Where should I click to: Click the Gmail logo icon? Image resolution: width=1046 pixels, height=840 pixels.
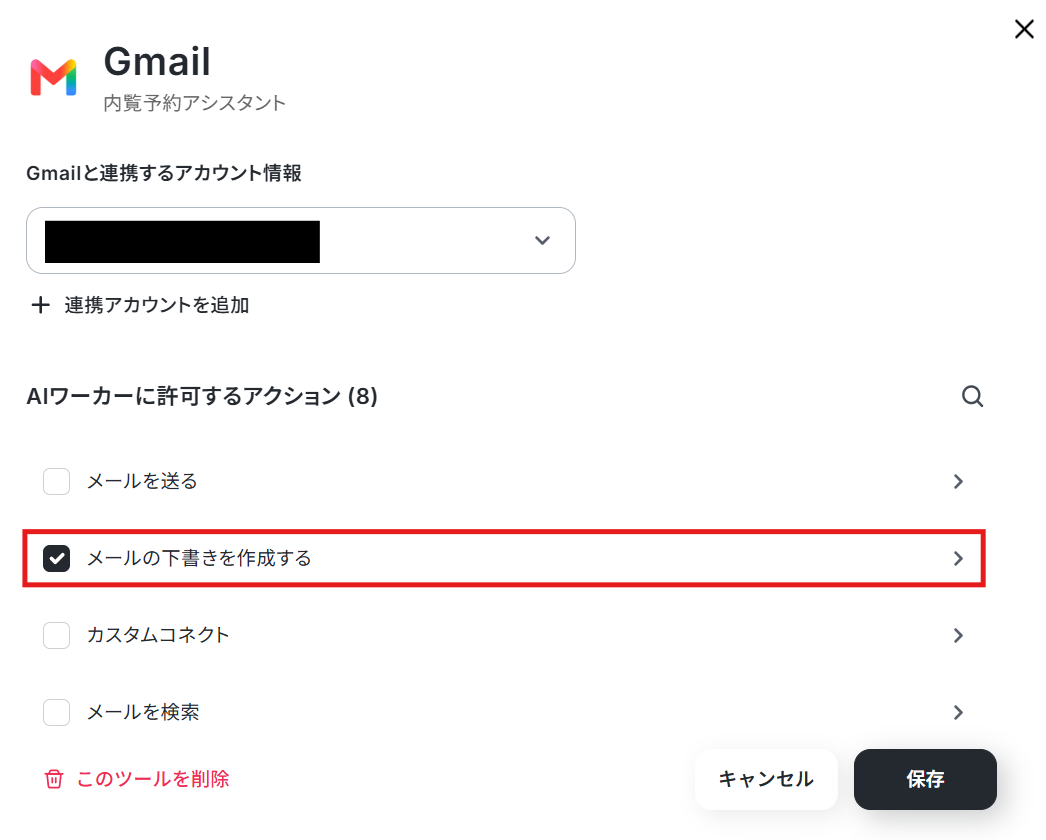tap(53, 77)
